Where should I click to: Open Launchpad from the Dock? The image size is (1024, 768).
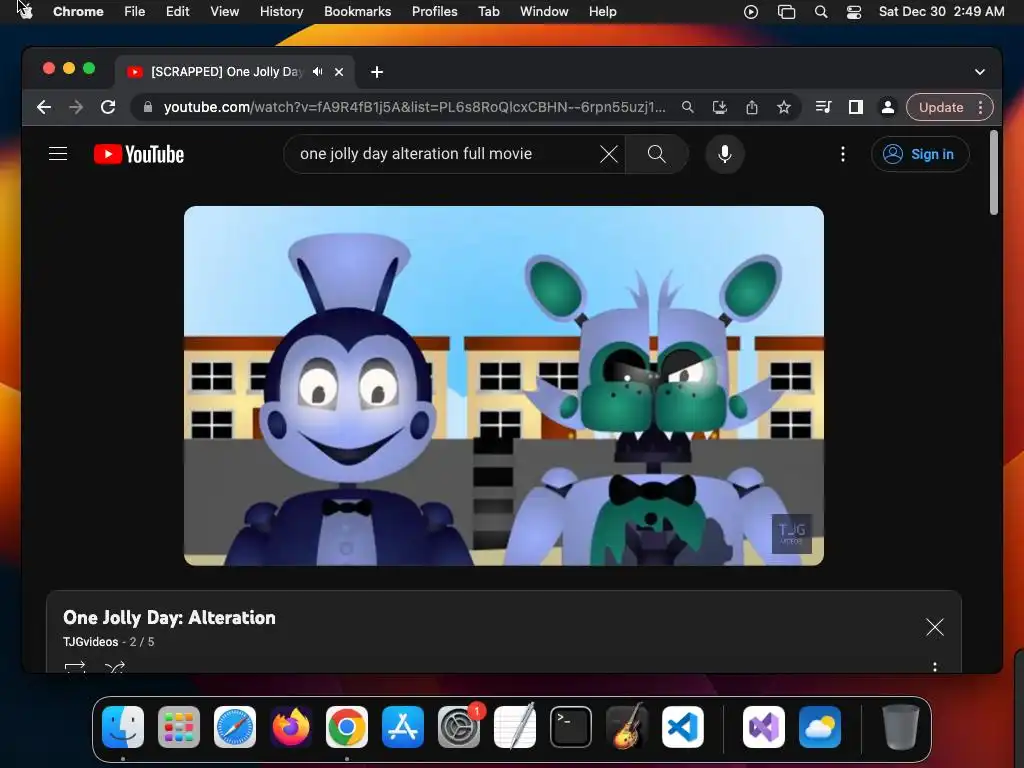click(179, 727)
